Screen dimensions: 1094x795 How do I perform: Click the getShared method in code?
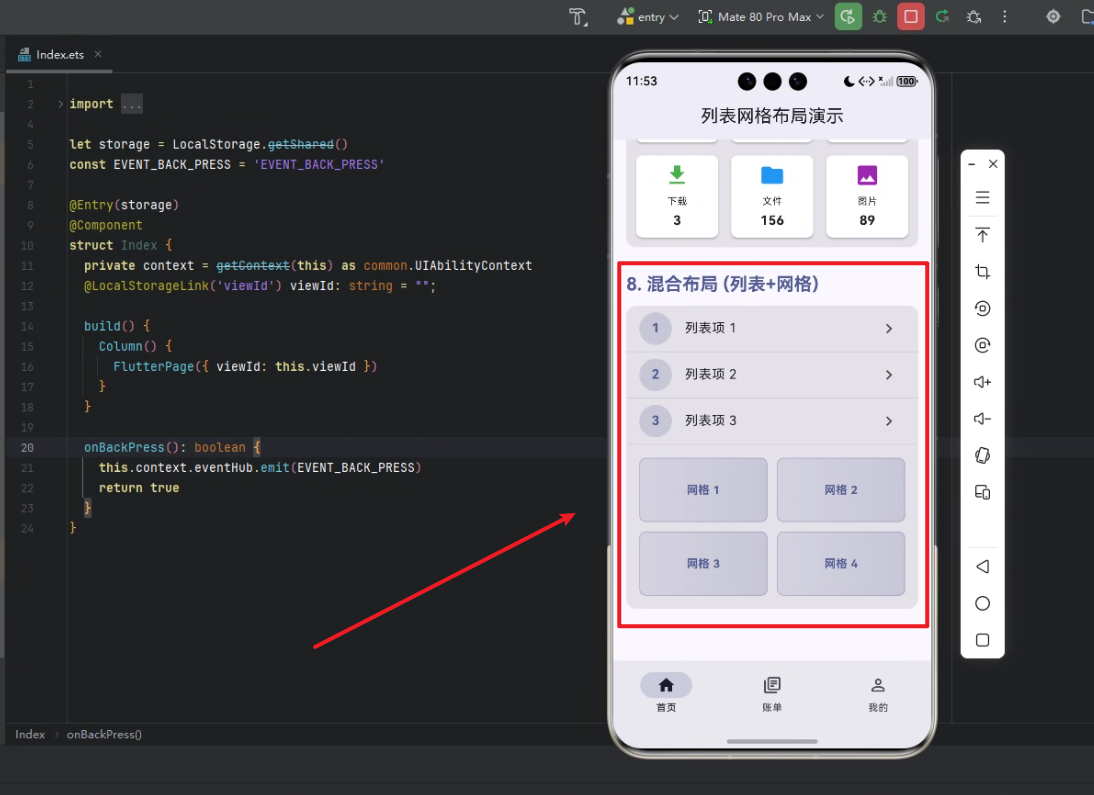[301, 144]
